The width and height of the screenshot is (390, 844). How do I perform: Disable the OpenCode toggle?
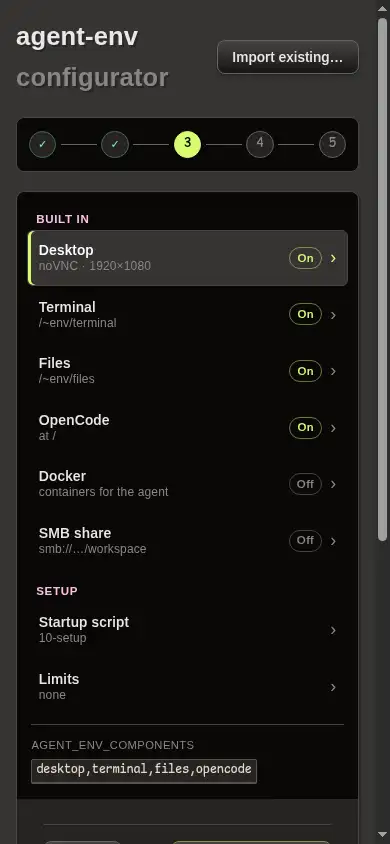coord(305,427)
